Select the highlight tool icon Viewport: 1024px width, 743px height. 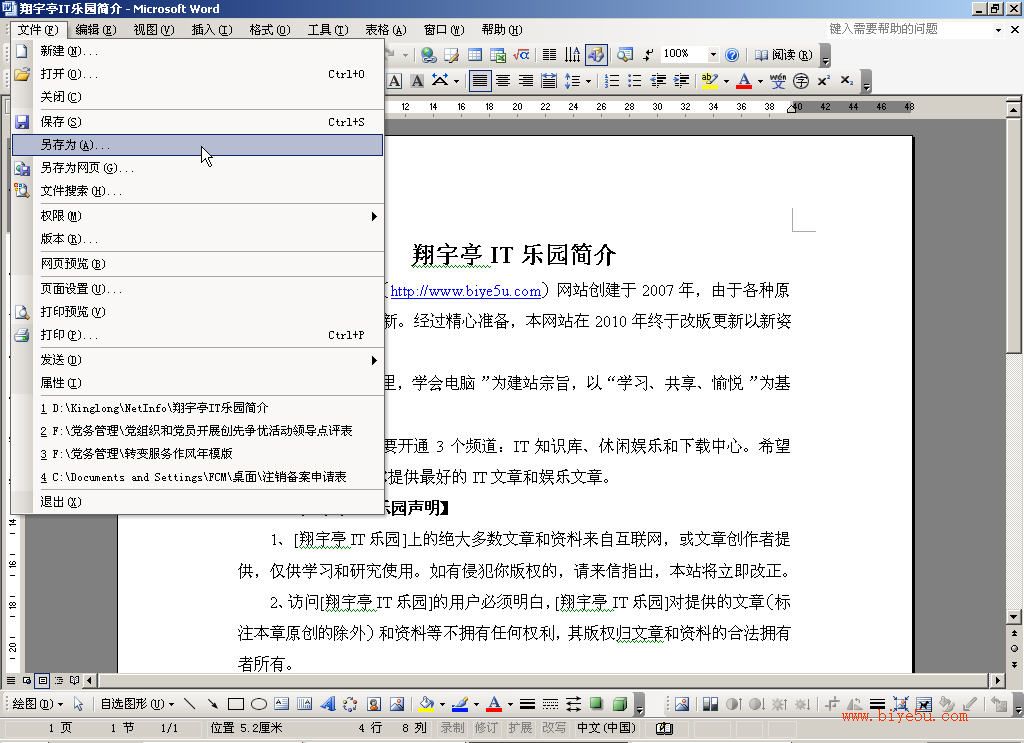click(711, 80)
